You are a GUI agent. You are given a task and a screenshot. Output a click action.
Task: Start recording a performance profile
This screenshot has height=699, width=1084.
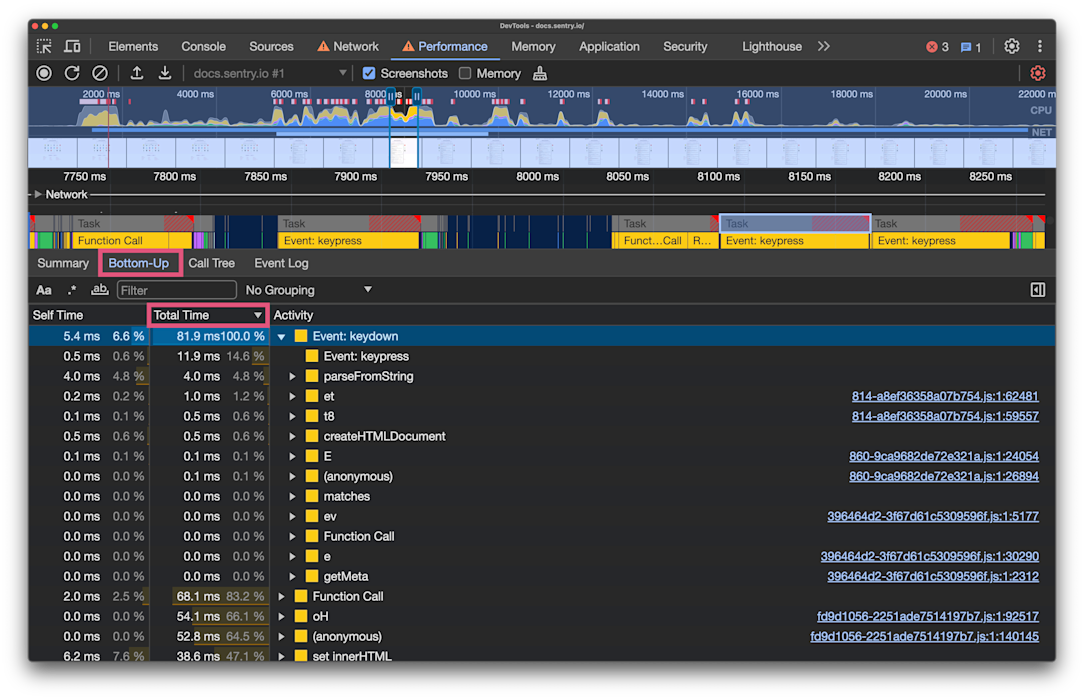(44, 73)
